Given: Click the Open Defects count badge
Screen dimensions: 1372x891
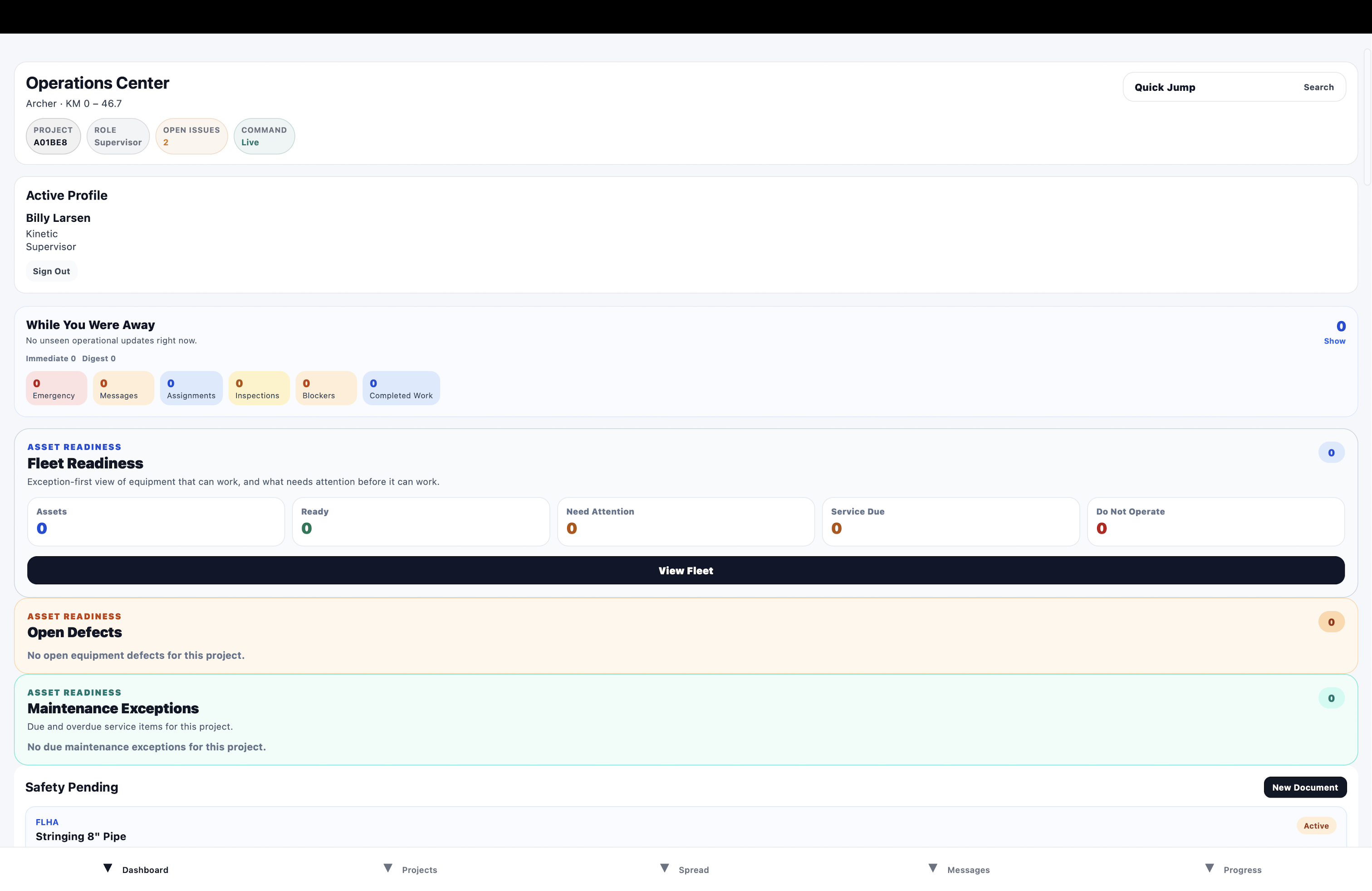Looking at the screenshot, I should coord(1331,622).
